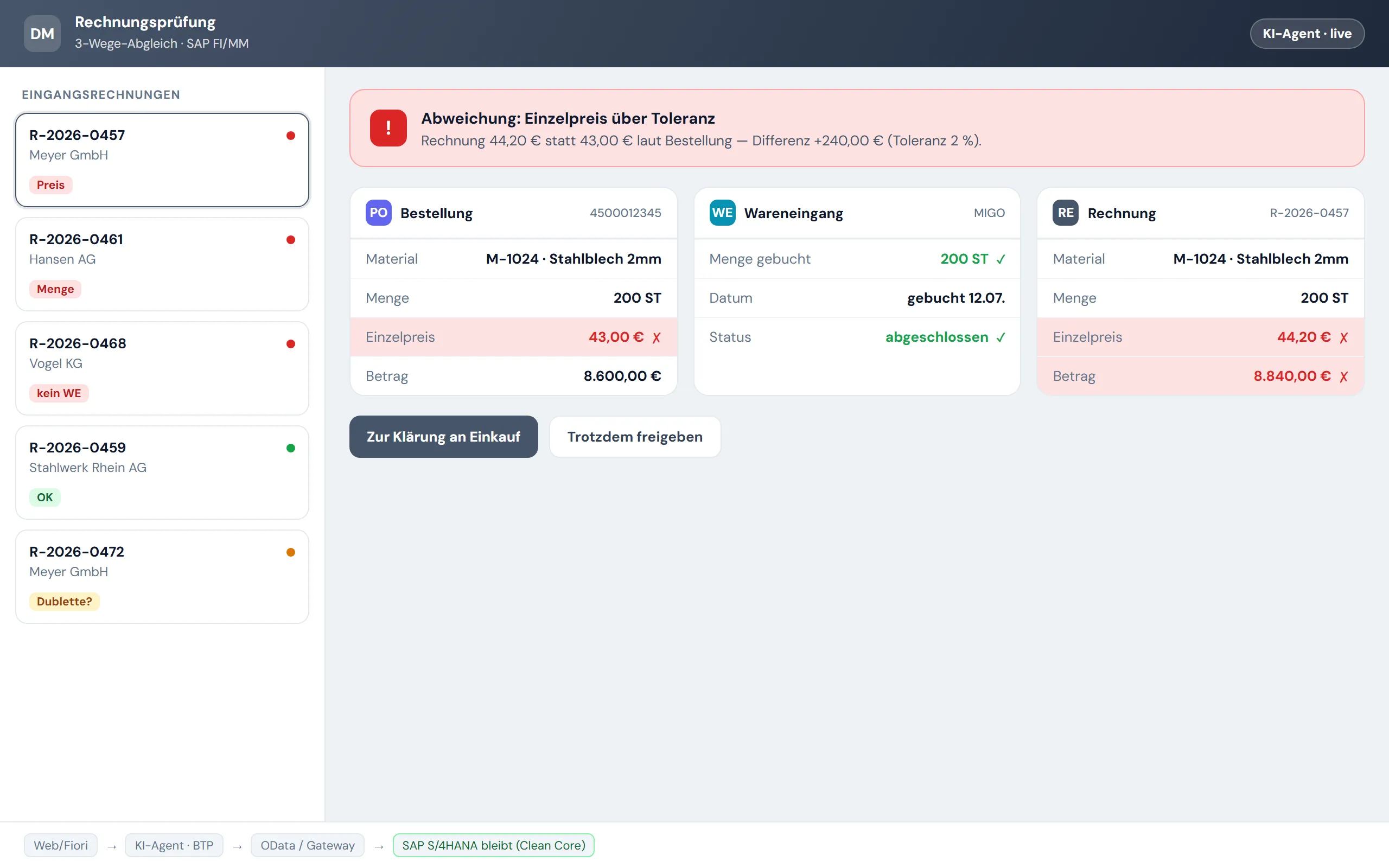Viewport: 1389px width, 868px height.
Task: Click the order number 4500012345
Action: 626,213
